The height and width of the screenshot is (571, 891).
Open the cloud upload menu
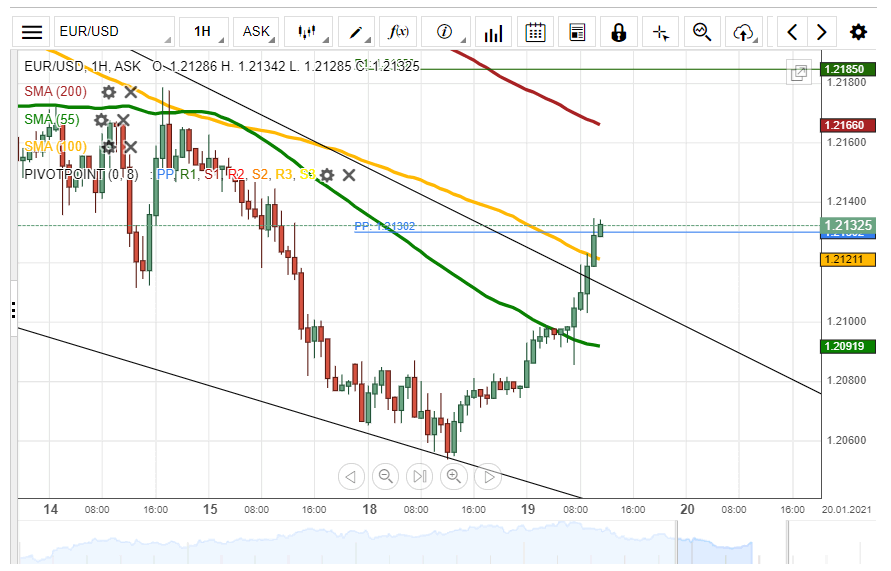click(744, 32)
